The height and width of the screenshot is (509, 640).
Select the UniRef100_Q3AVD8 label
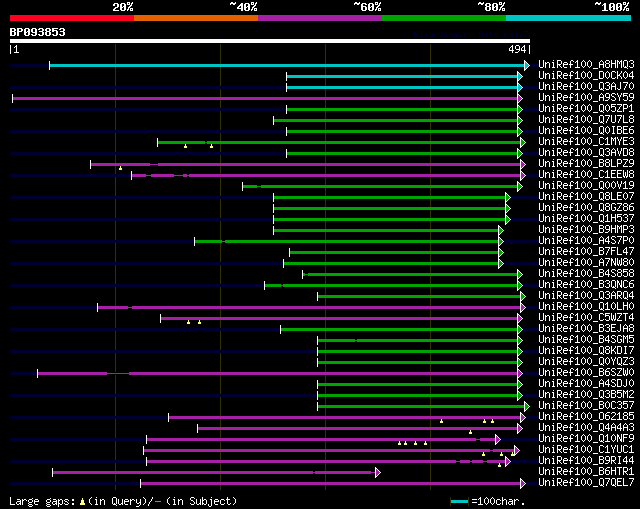pyautogui.click(x=586, y=153)
